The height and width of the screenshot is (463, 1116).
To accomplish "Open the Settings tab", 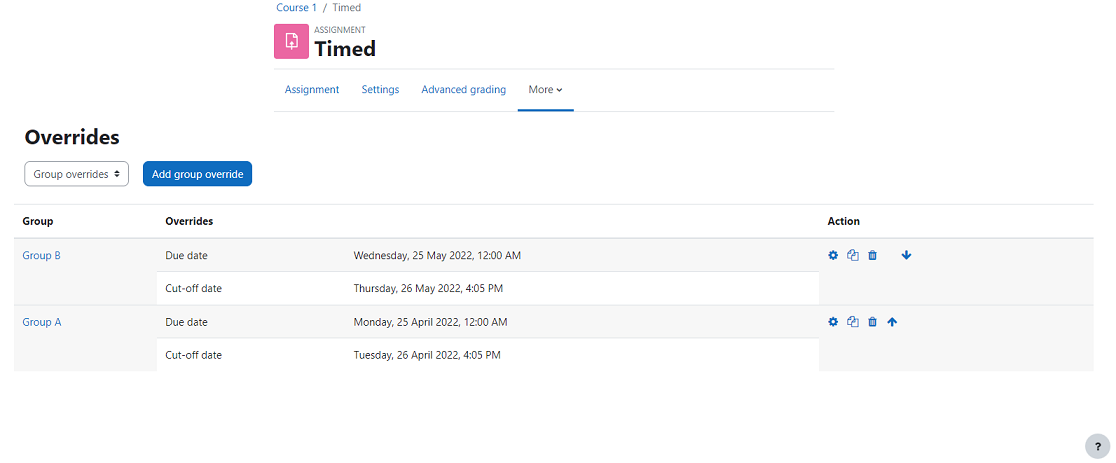I will pos(380,90).
